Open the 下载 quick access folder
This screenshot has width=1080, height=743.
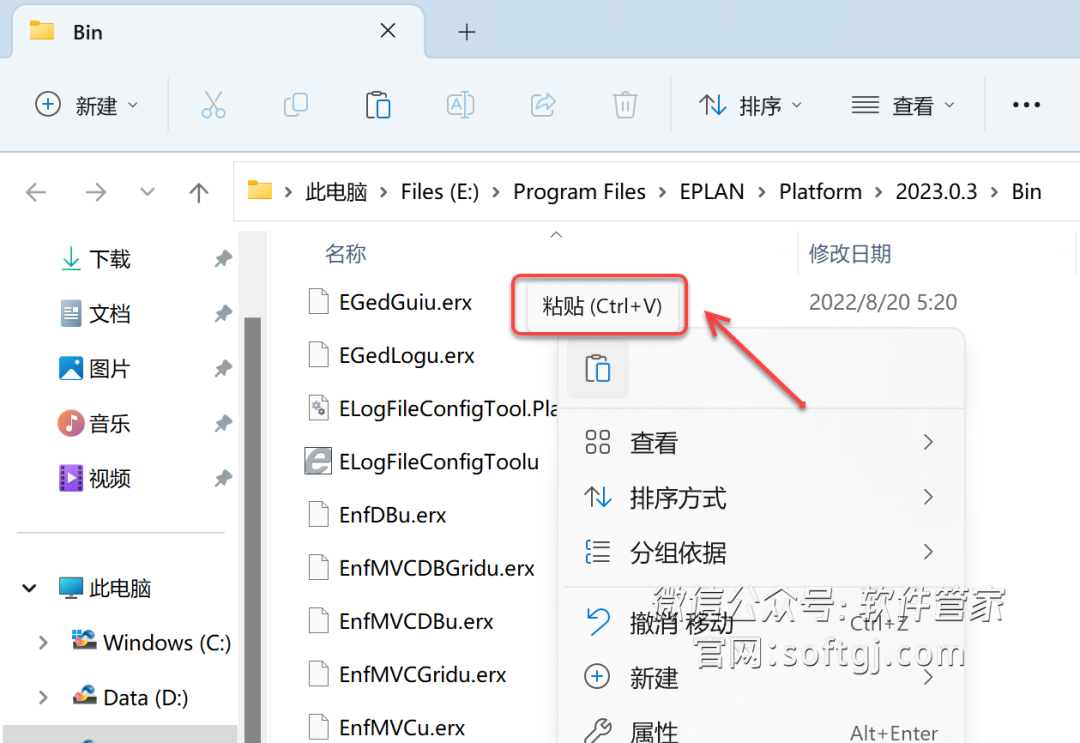tap(109, 260)
